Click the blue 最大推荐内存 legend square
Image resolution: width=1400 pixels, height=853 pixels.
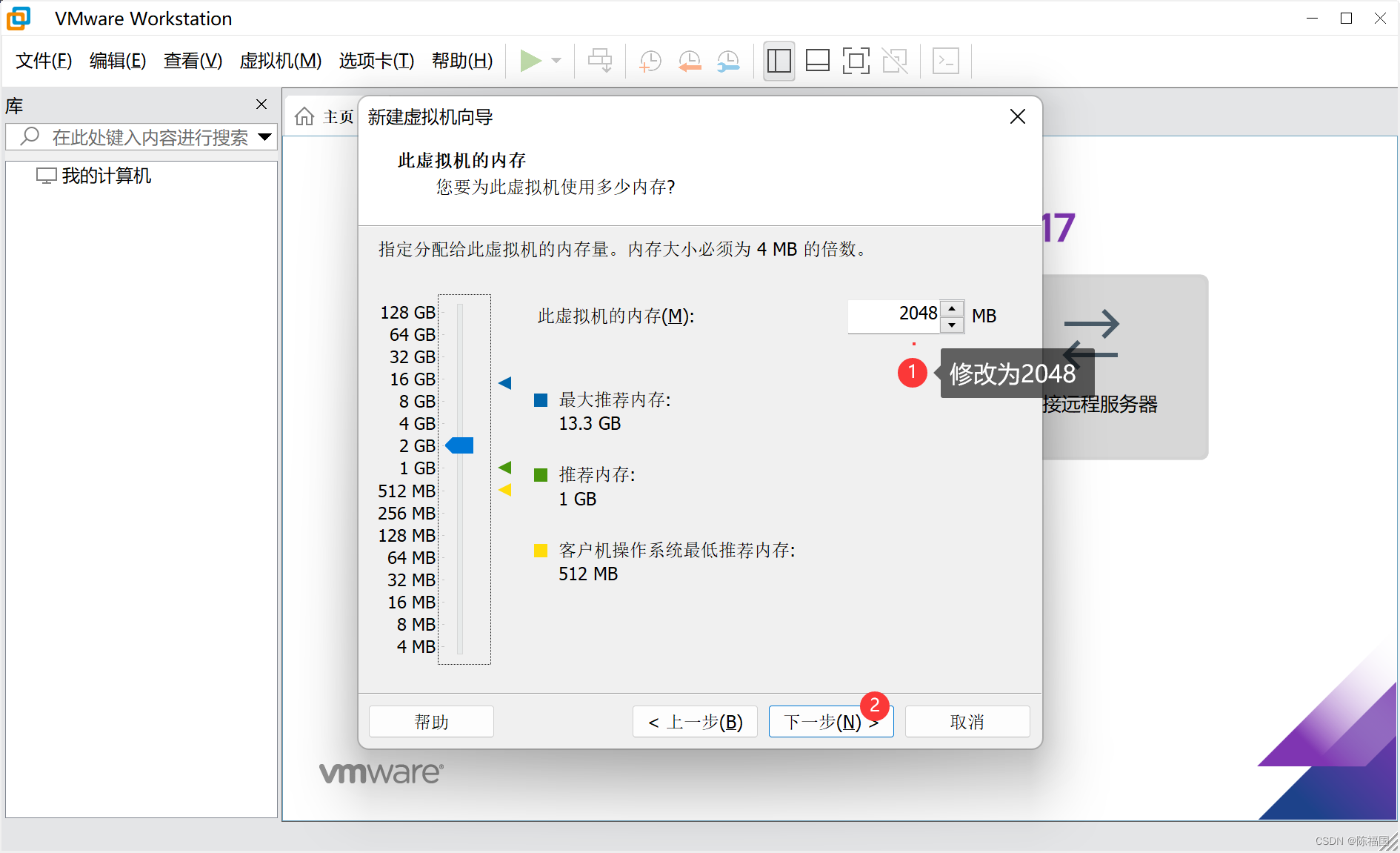tap(541, 400)
